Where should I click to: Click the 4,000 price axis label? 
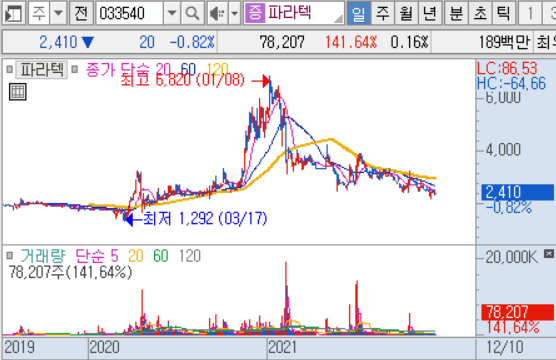point(503,150)
